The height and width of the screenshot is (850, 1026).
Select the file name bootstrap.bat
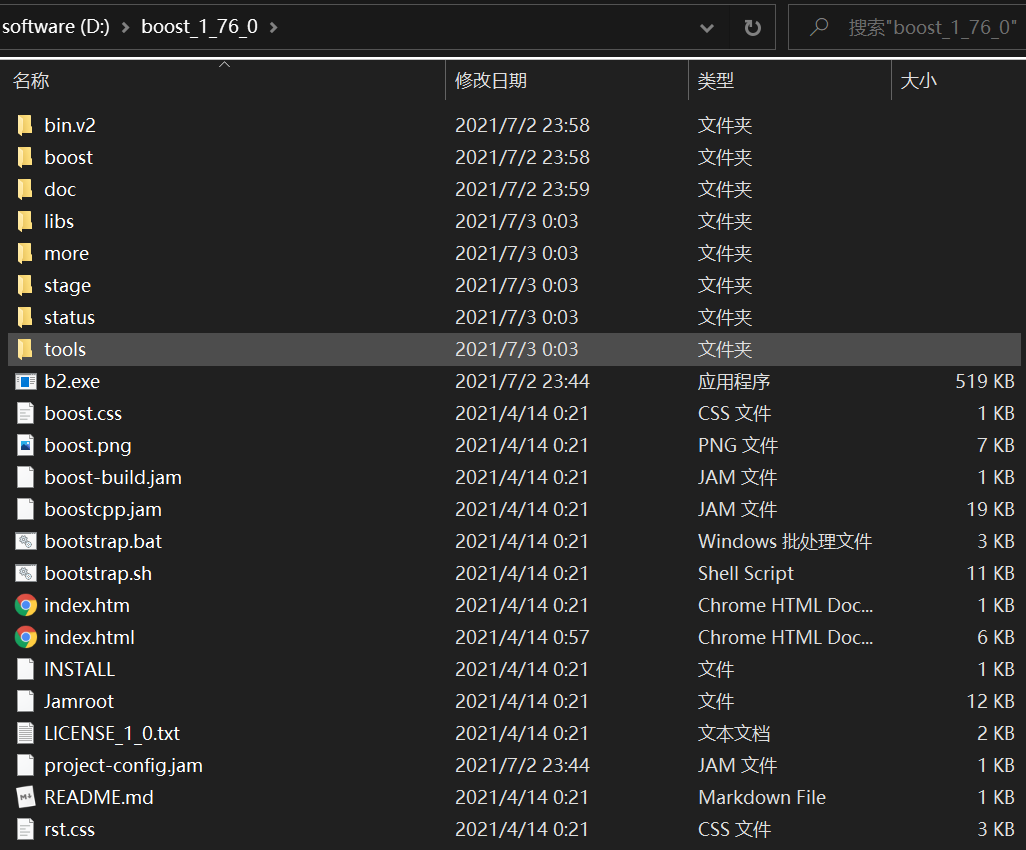103,542
